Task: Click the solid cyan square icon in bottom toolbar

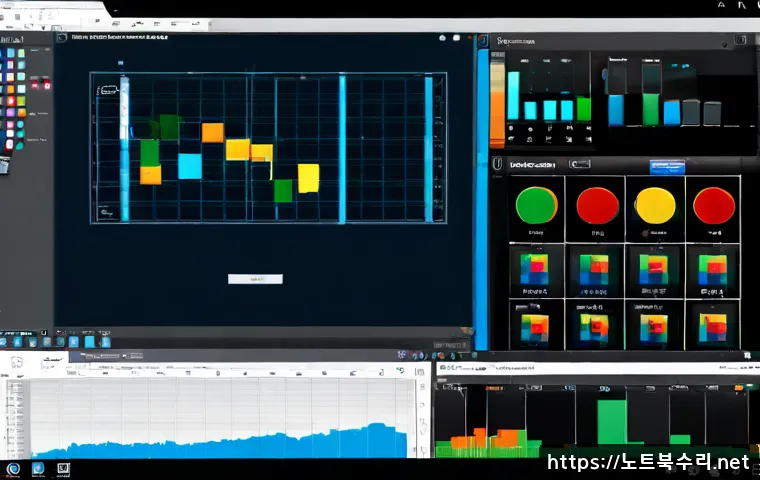Action: click(x=90, y=342)
